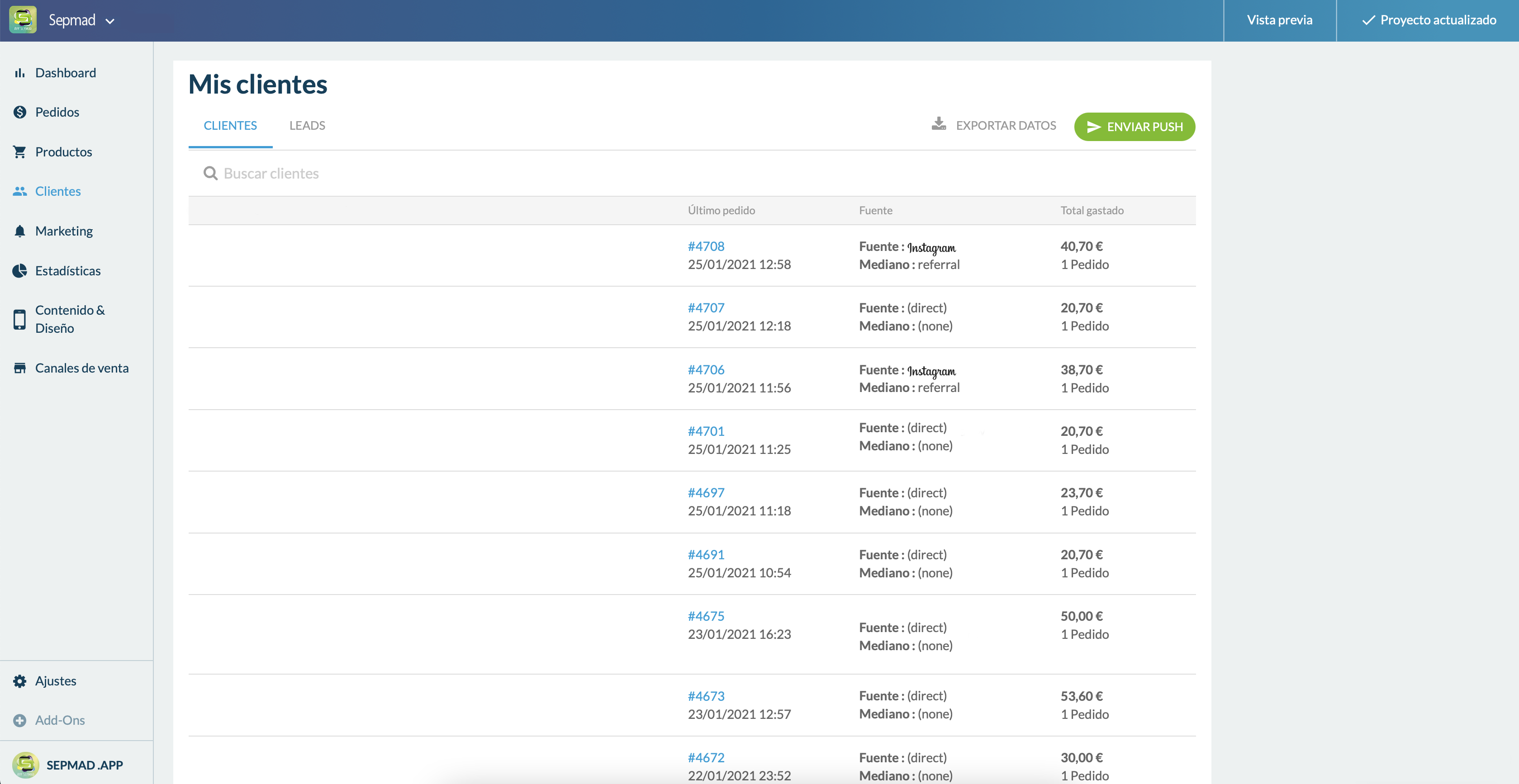Click the Dashboard bar chart icon
1519x784 pixels.
(x=19, y=72)
